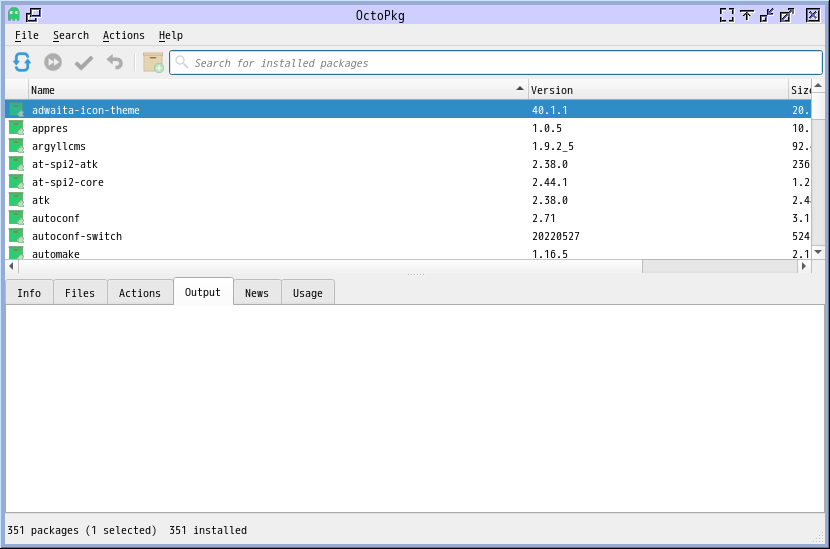Click the fullscreen brackets titlebar icon
This screenshot has width=830, height=549.
point(727,15)
